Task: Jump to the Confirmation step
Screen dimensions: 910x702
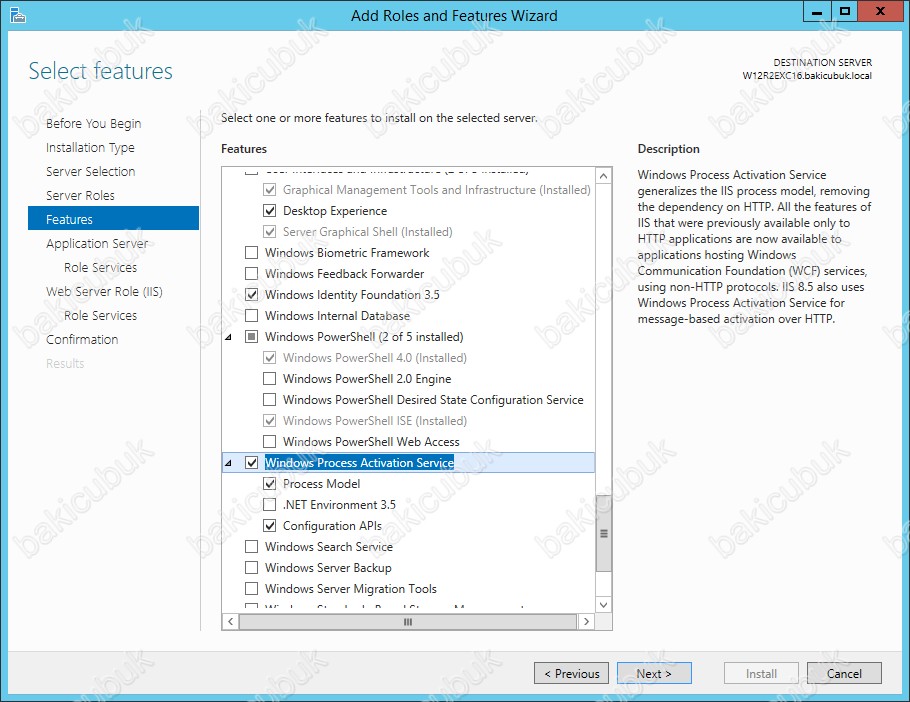Action: (82, 339)
